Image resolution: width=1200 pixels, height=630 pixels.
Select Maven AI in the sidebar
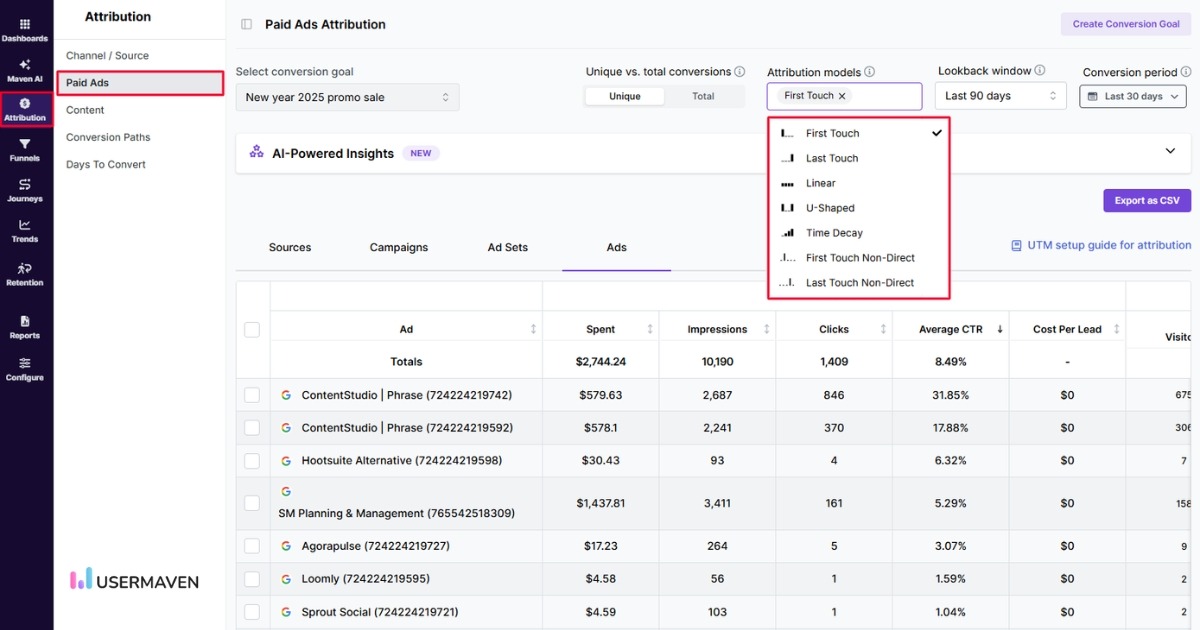pos(25,70)
